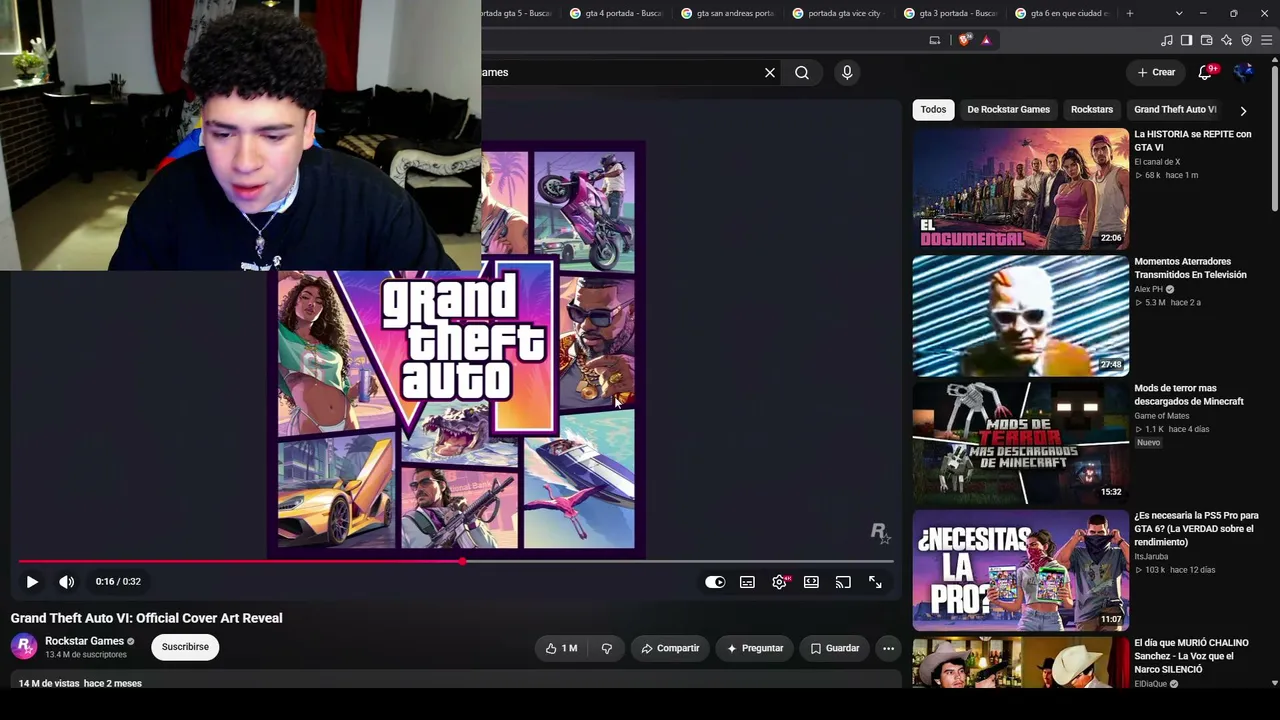Click the Brave Shields lion icon
1280x720 pixels.
(964, 40)
